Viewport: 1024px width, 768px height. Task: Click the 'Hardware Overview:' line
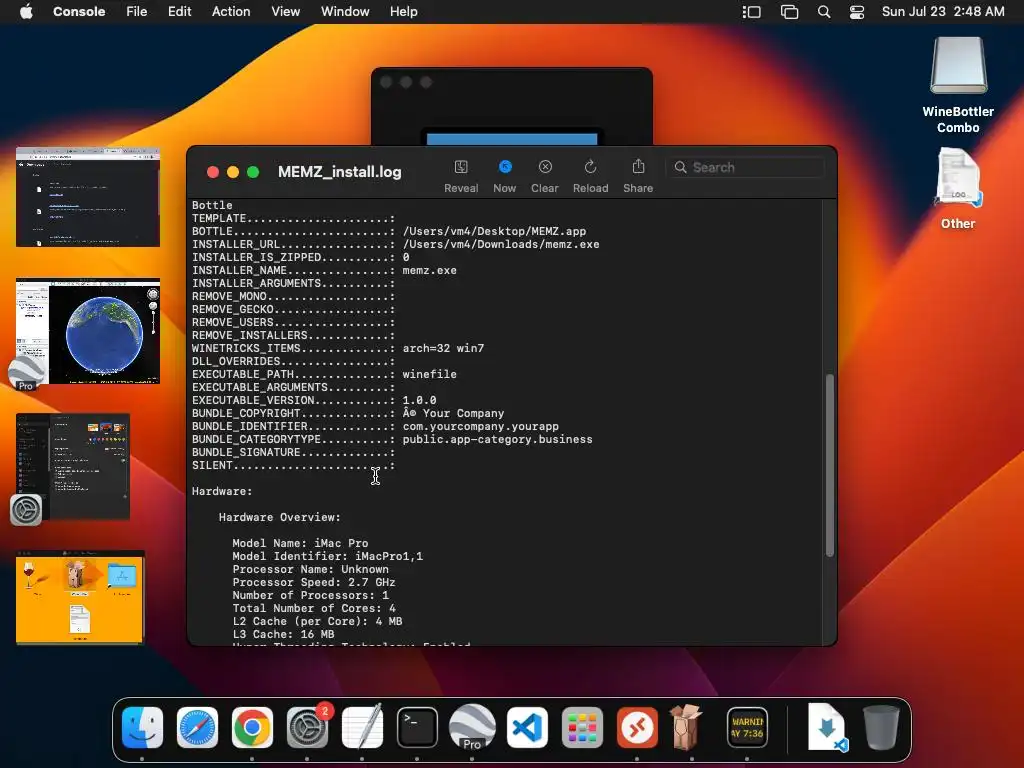point(280,517)
